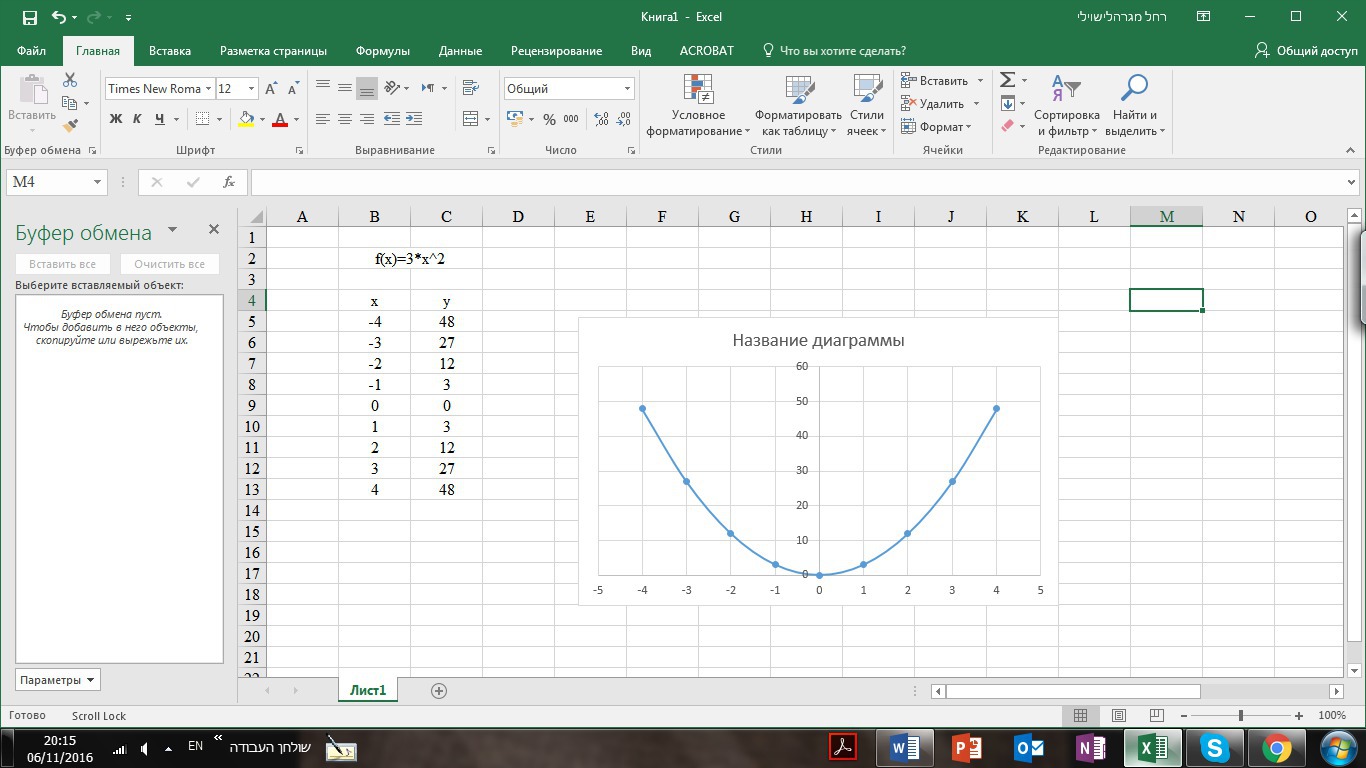1366x768 pixels.
Task: Decrease the cell indent
Action: click(x=392, y=119)
